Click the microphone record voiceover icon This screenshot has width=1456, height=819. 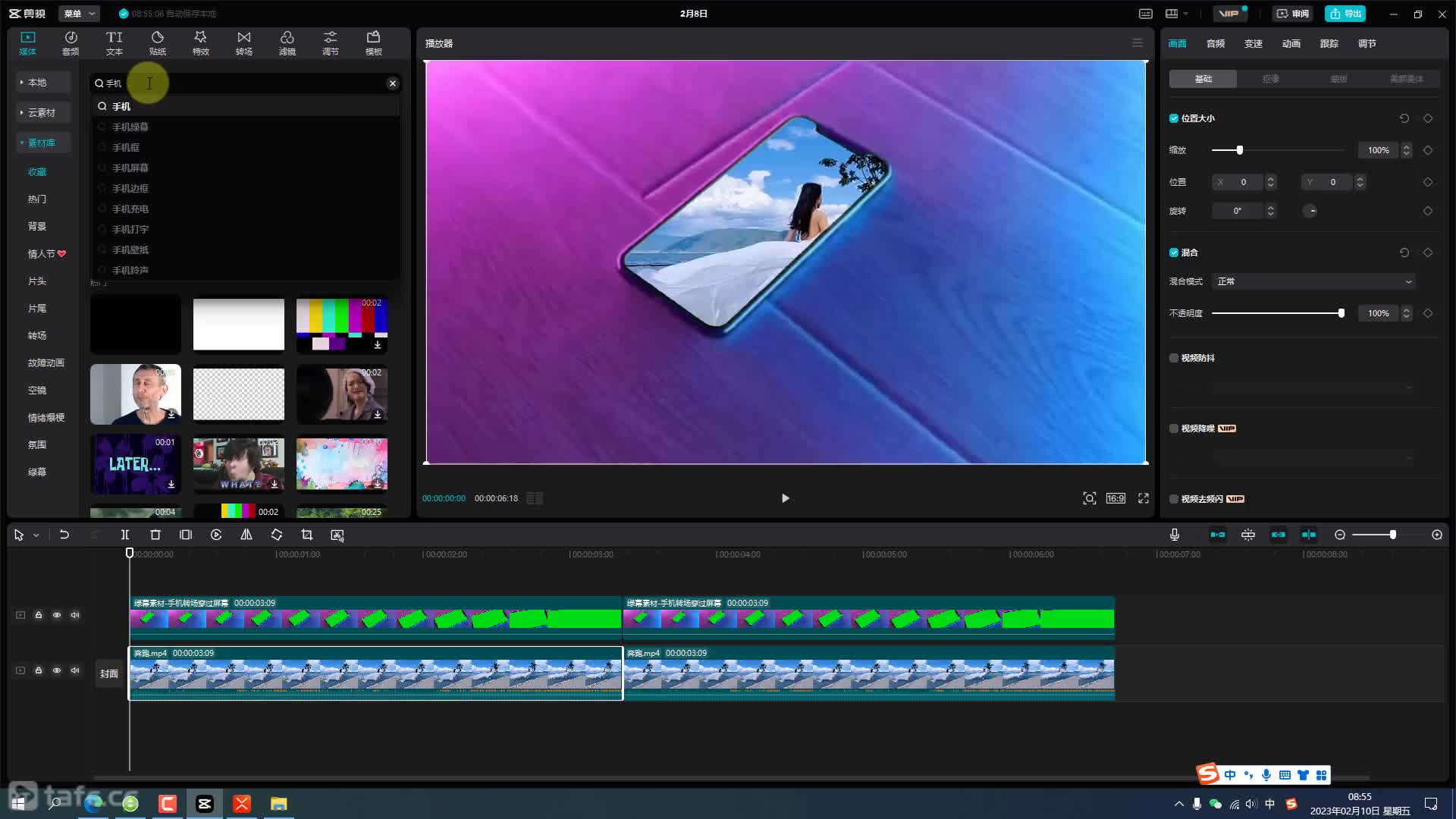point(1175,535)
